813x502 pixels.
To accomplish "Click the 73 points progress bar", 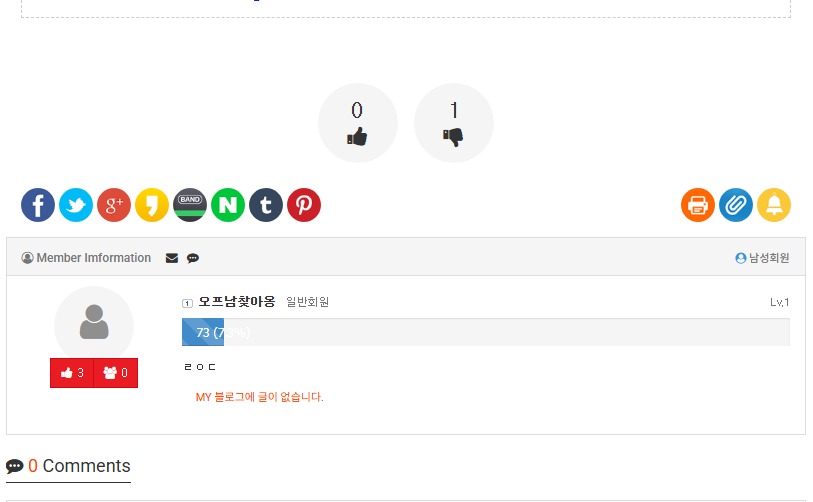I will pos(485,332).
